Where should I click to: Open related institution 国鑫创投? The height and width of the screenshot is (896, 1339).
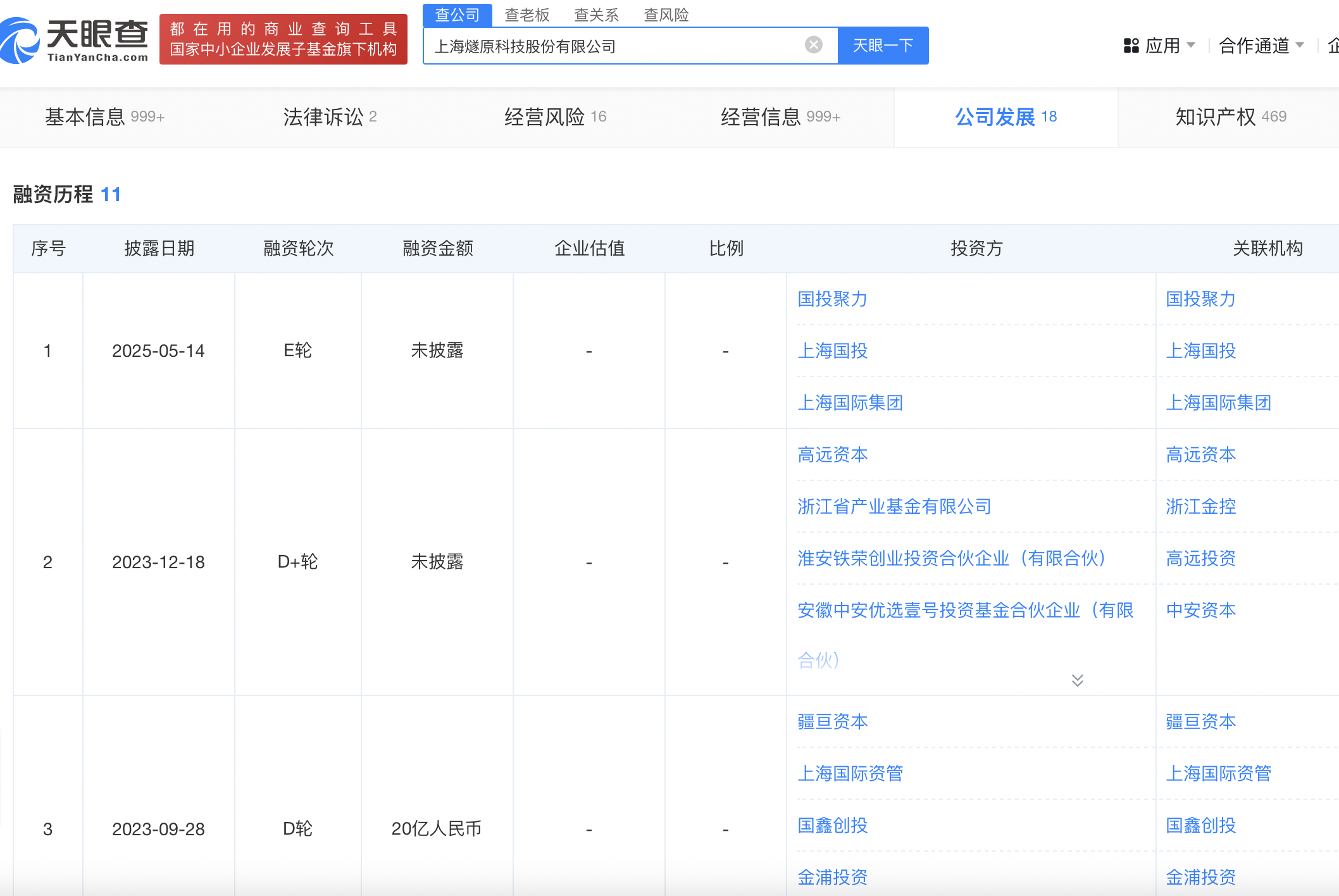[1200, 825]
